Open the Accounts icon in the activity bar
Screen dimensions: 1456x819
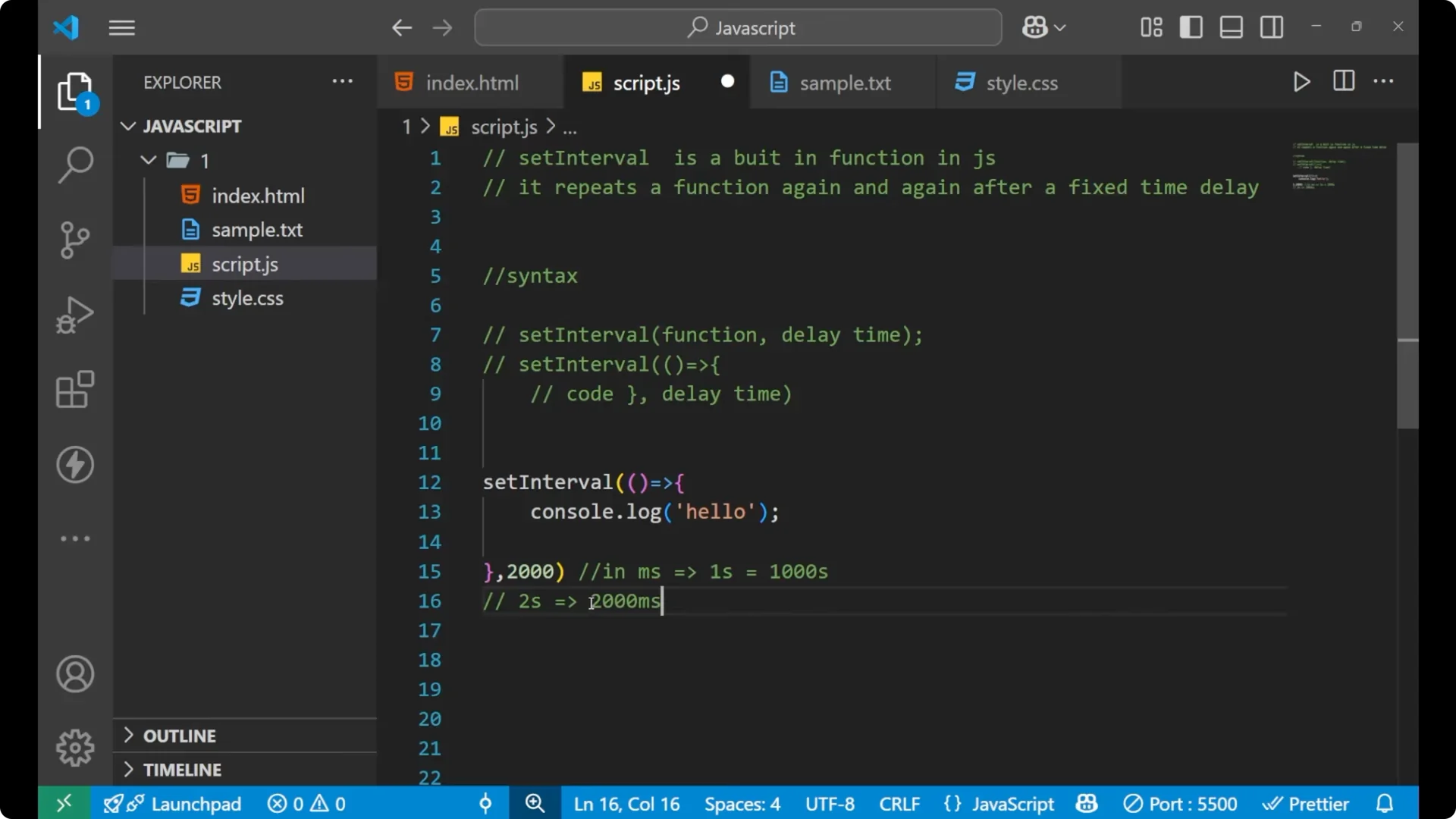[74, 674]
